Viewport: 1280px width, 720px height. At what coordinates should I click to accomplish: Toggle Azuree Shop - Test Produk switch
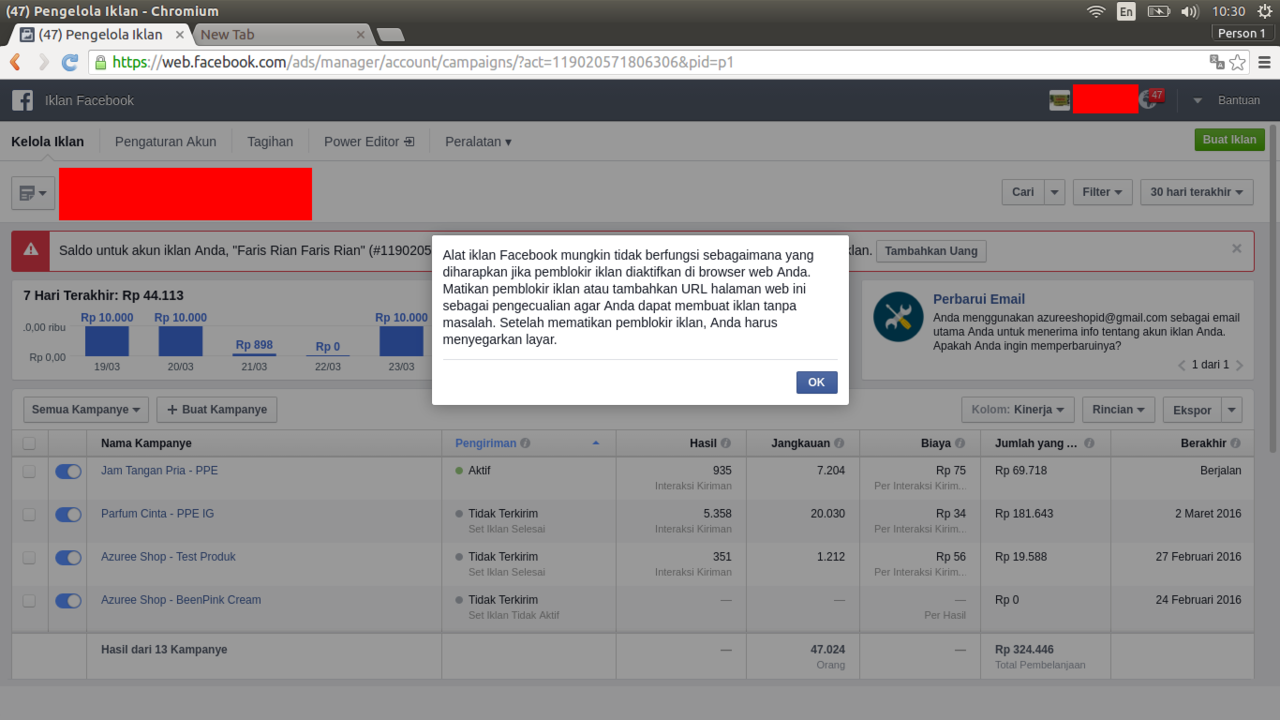click(68, 557)
